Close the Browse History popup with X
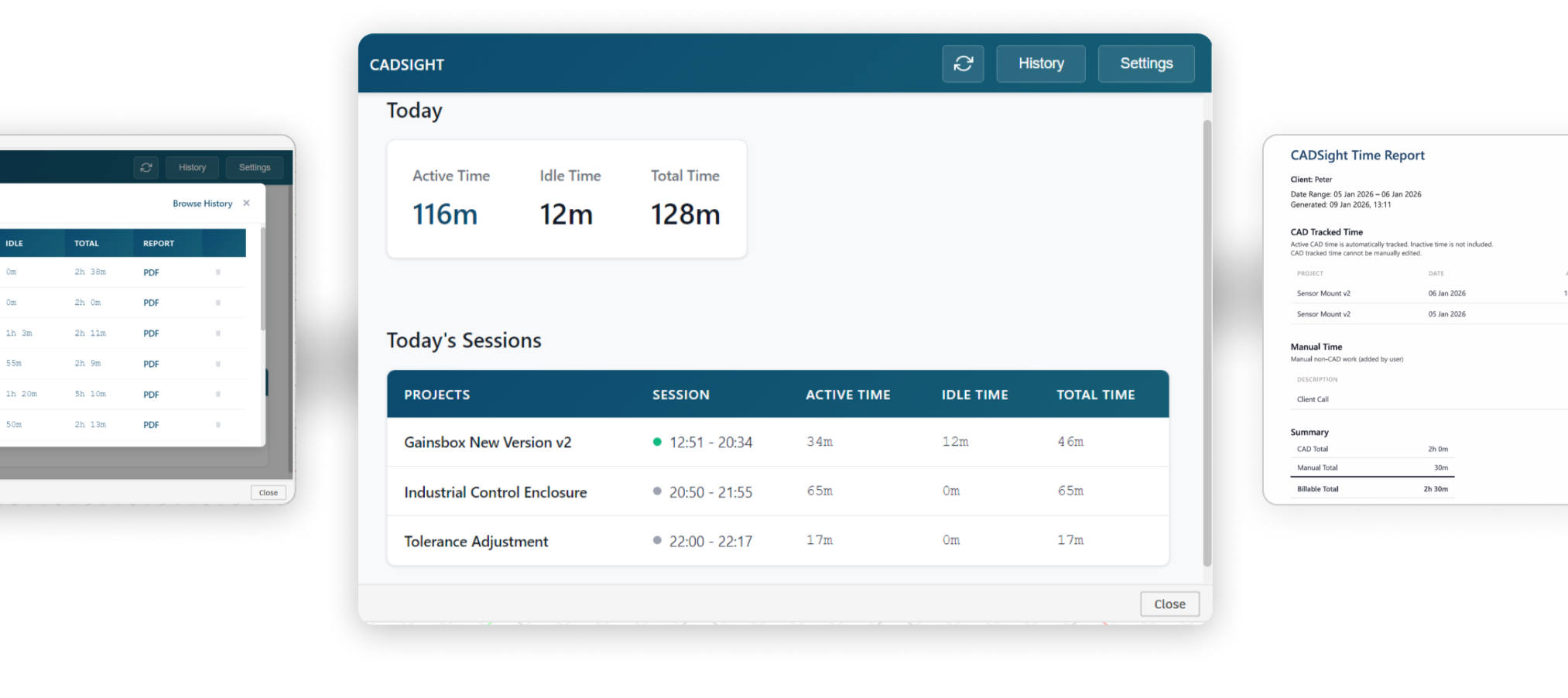The height and width of the screenshot is (698, 1568). (246, 203)
